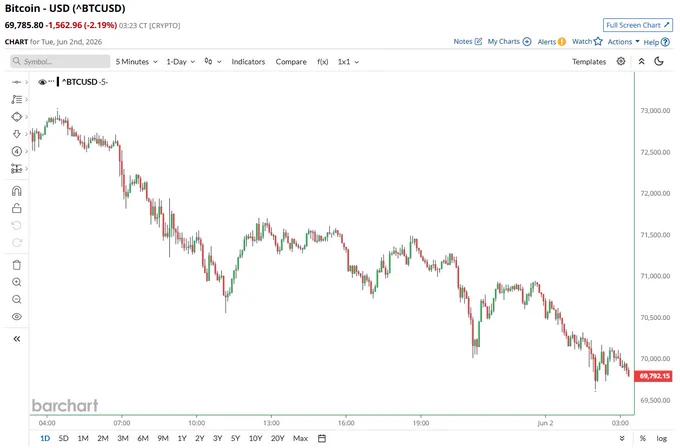
Task: Select the 2Y range
Action: coord(199,438)
